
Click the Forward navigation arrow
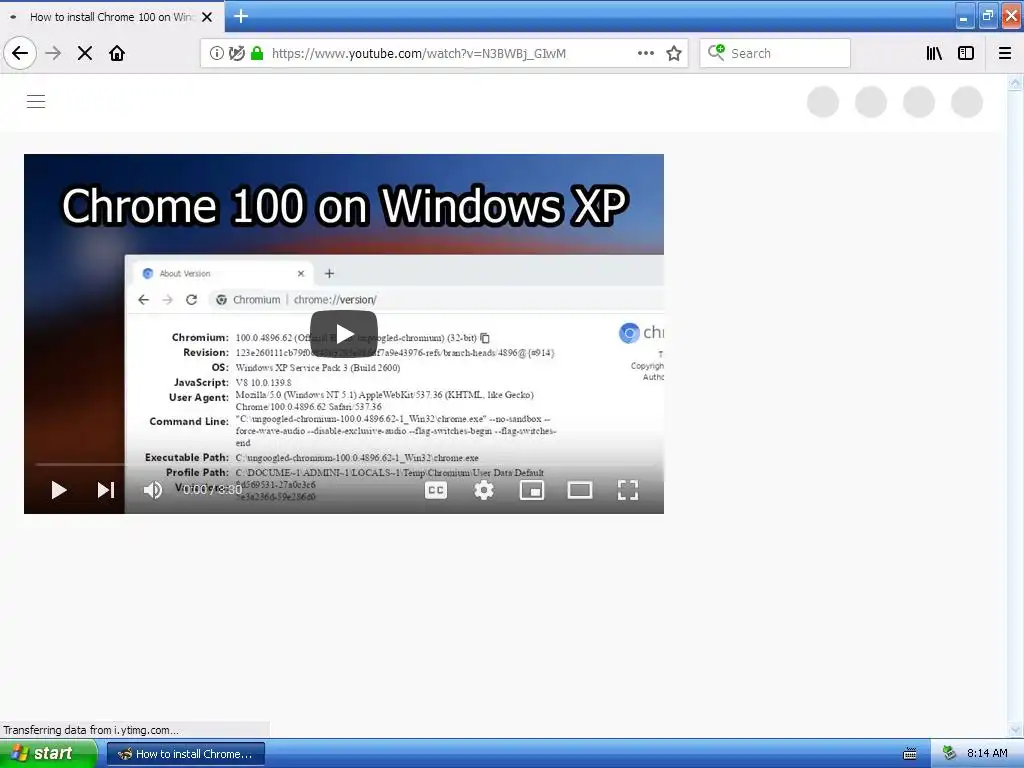click(54, 53)
